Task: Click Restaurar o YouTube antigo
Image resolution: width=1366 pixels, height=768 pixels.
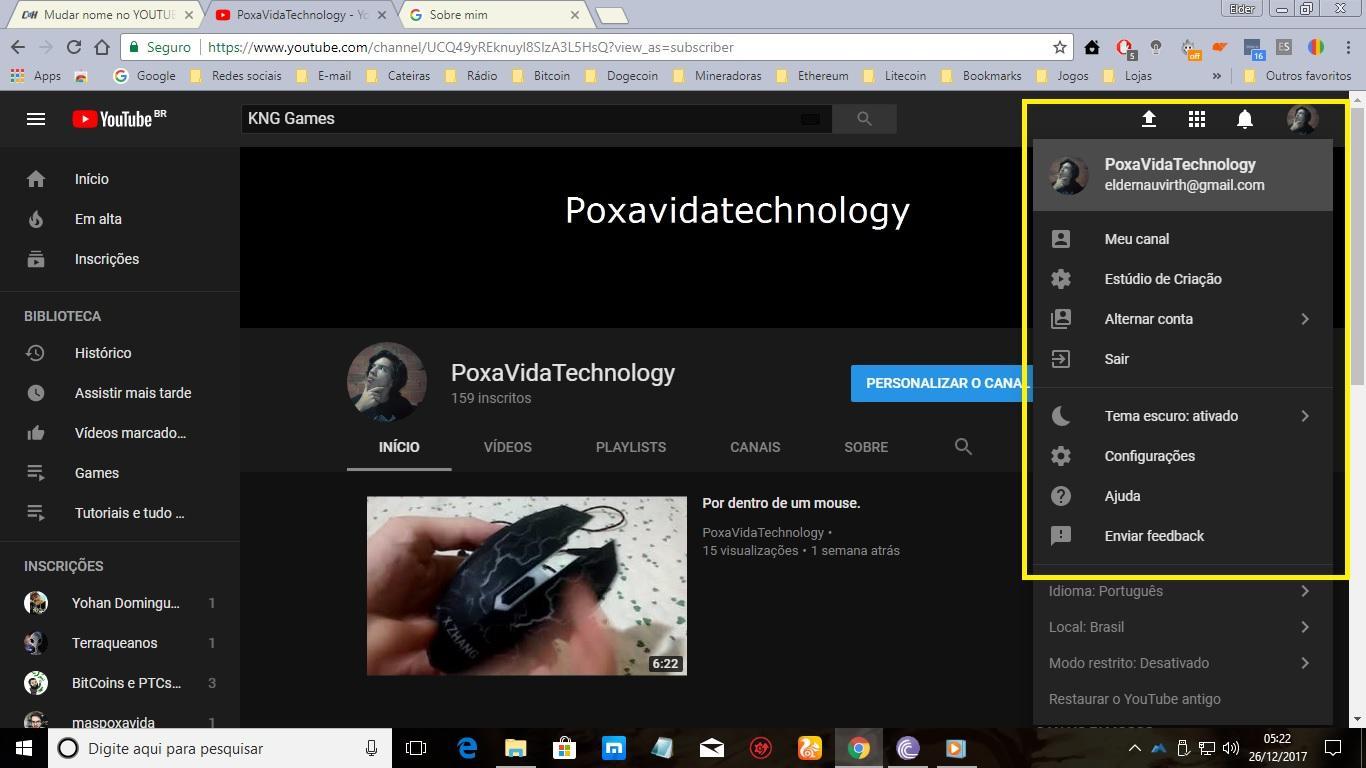Action: tap(1135, 699)
